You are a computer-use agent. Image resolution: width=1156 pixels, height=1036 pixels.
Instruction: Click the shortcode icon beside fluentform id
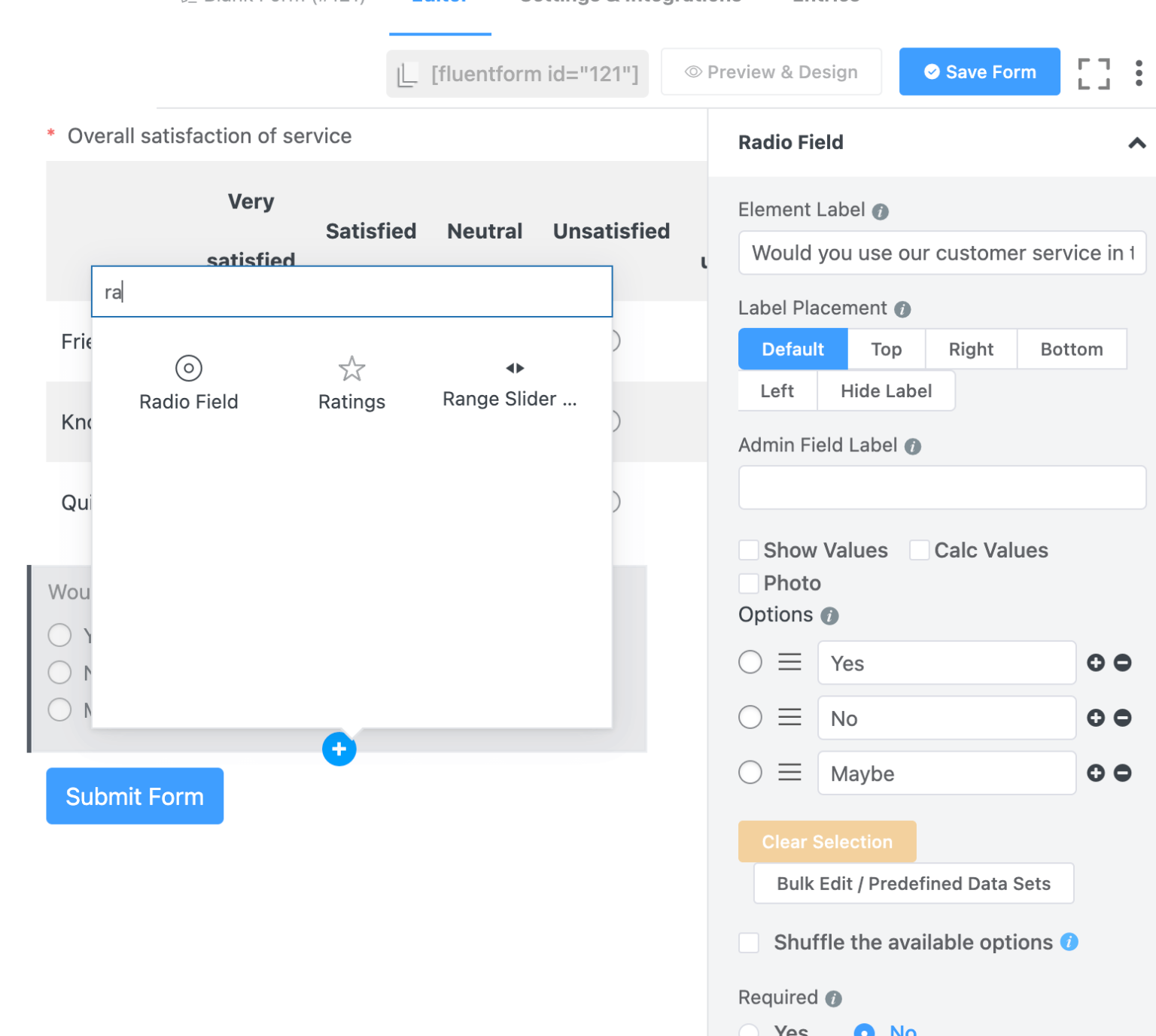click(407, 74)
